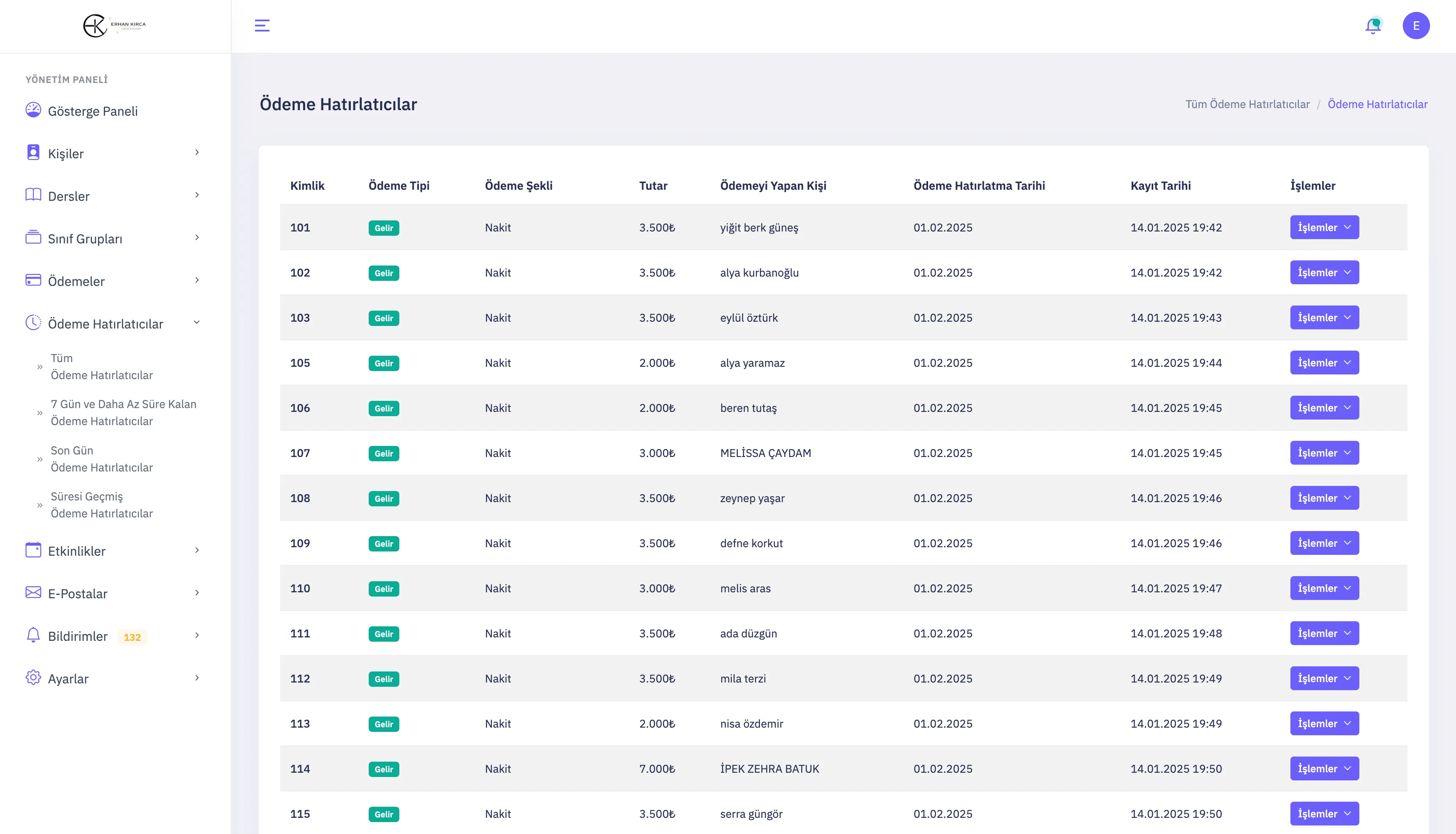
Task: Click the Ayarlar gear icon
Action: (33, 677)
